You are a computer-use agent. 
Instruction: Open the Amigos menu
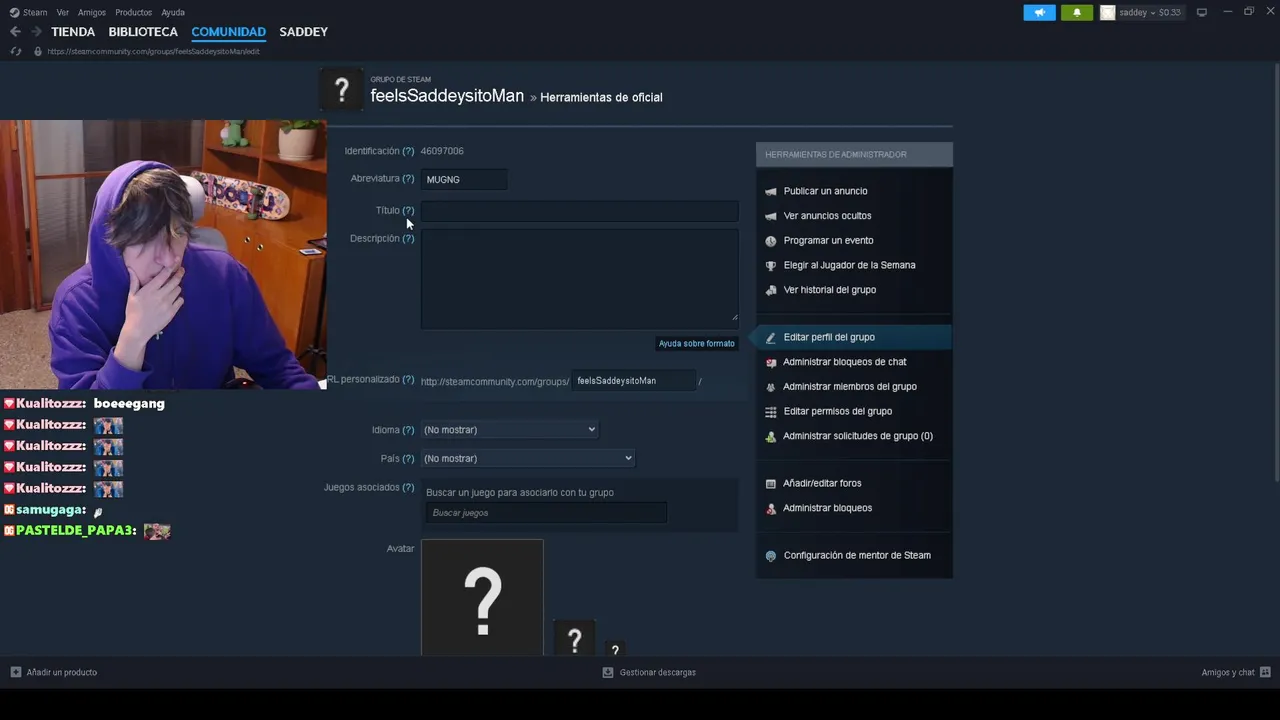coord(92,12)
